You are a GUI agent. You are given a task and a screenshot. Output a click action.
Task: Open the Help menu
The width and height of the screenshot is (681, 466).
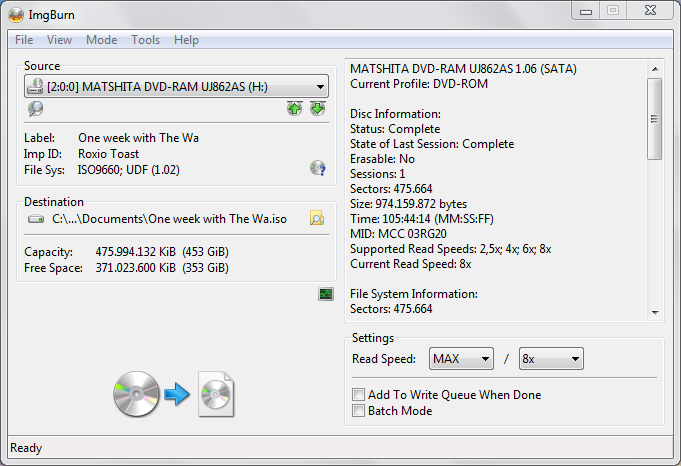click(x=186, y=40)
